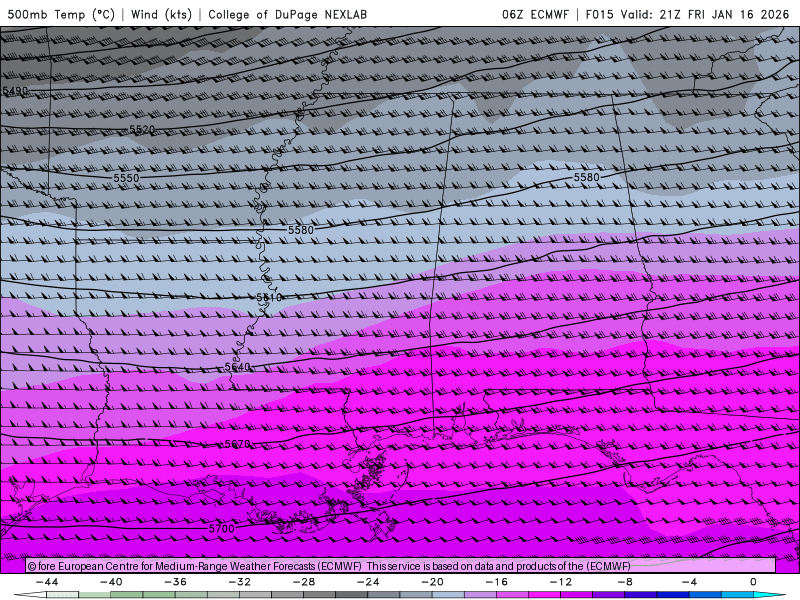Click the 0 color bar label
This screenshot has height=600, width=800.
[754, 582]
